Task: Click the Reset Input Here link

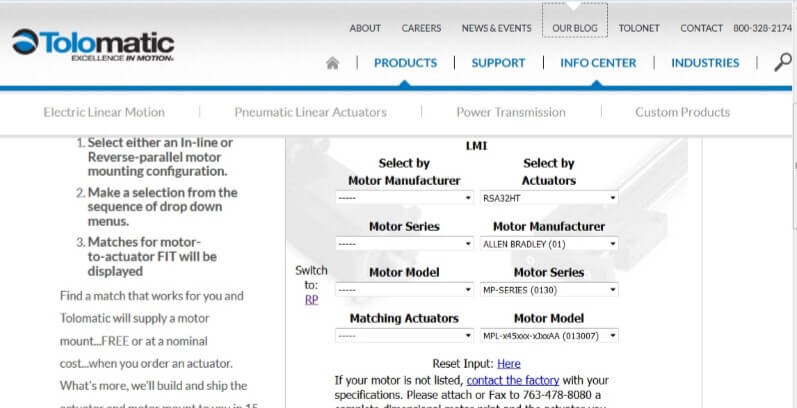Action: (509, 364)
